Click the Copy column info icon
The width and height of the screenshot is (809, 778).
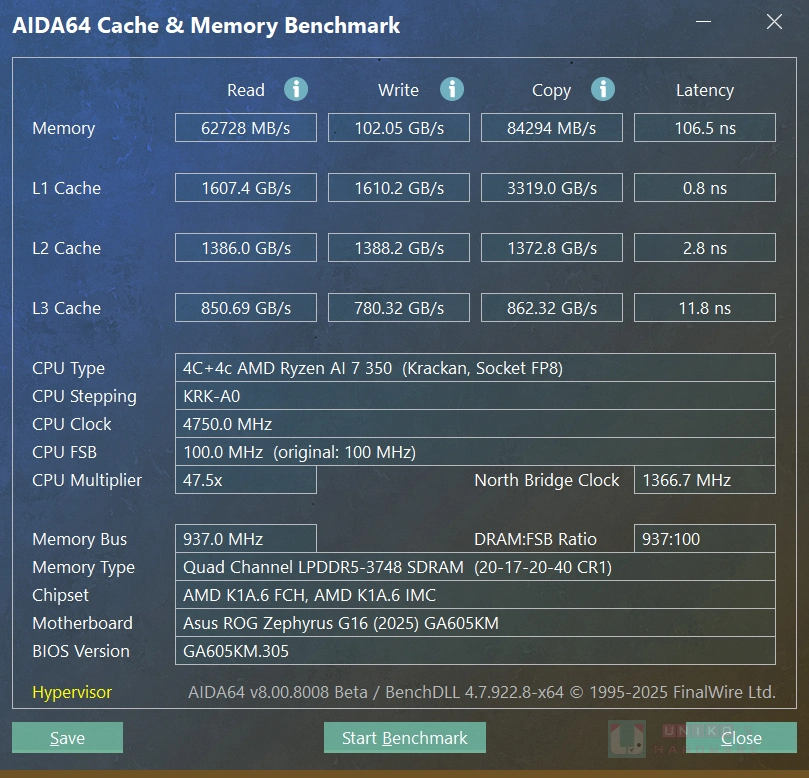click(x=603, y=89)
